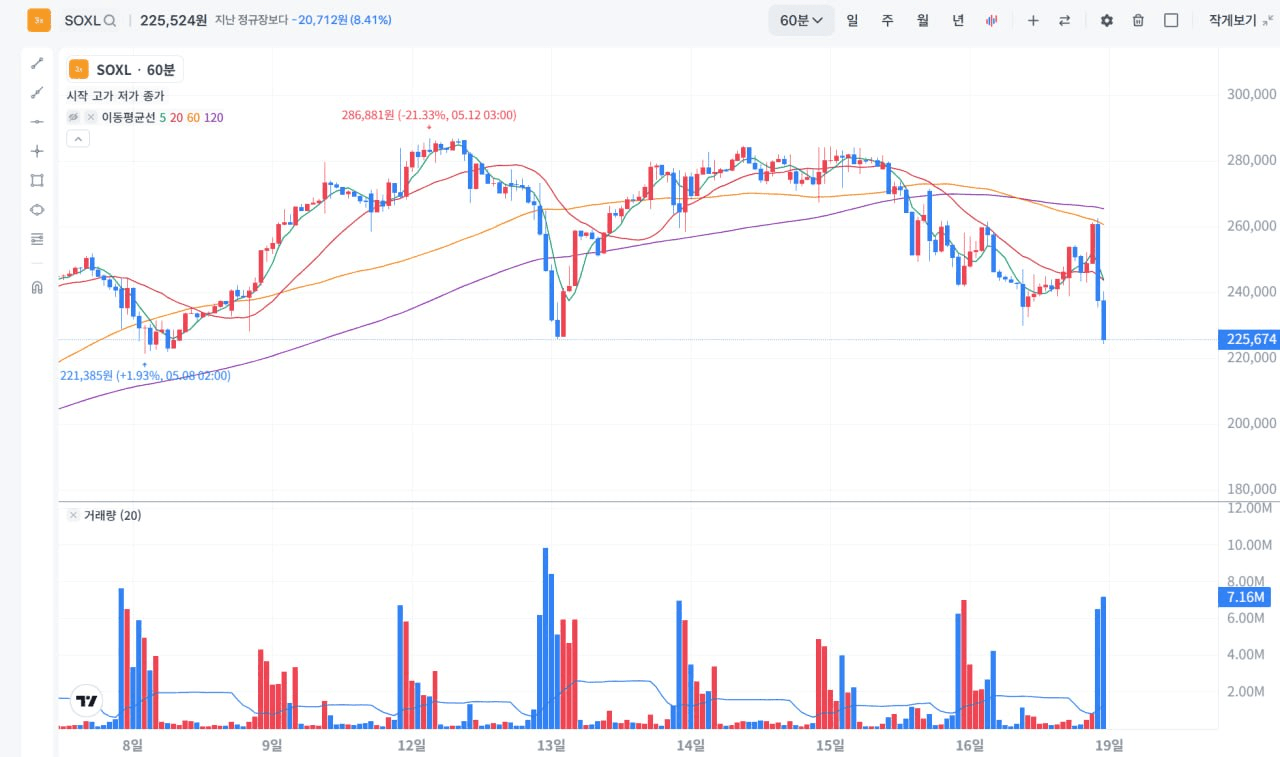Image resolution: width=1280 pixels, height=757 pixels.
Task: Select the rectangle shape drawing tool
Action: coord(37,180)
